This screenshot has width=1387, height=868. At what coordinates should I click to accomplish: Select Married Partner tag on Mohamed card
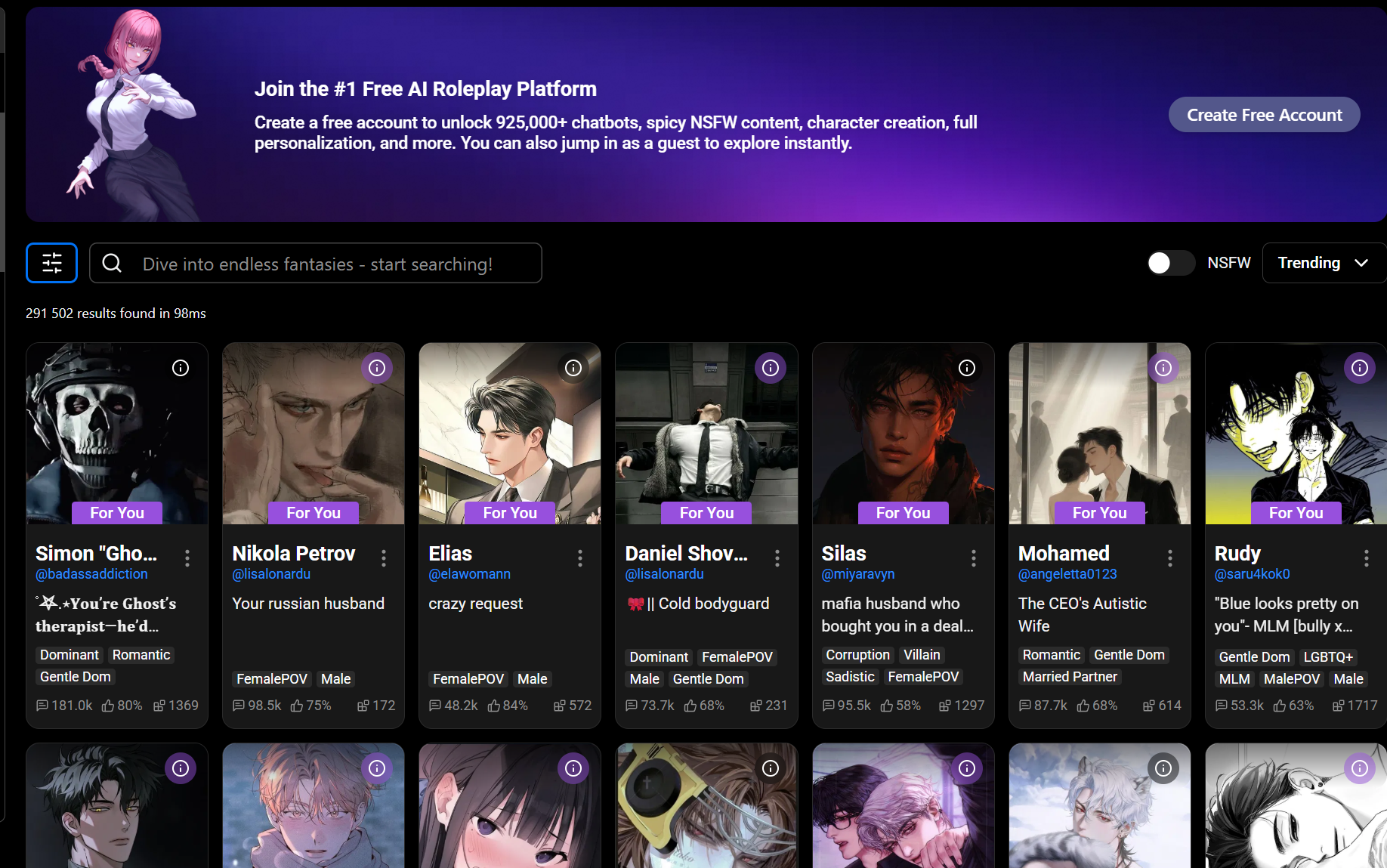pos(1070,677)
